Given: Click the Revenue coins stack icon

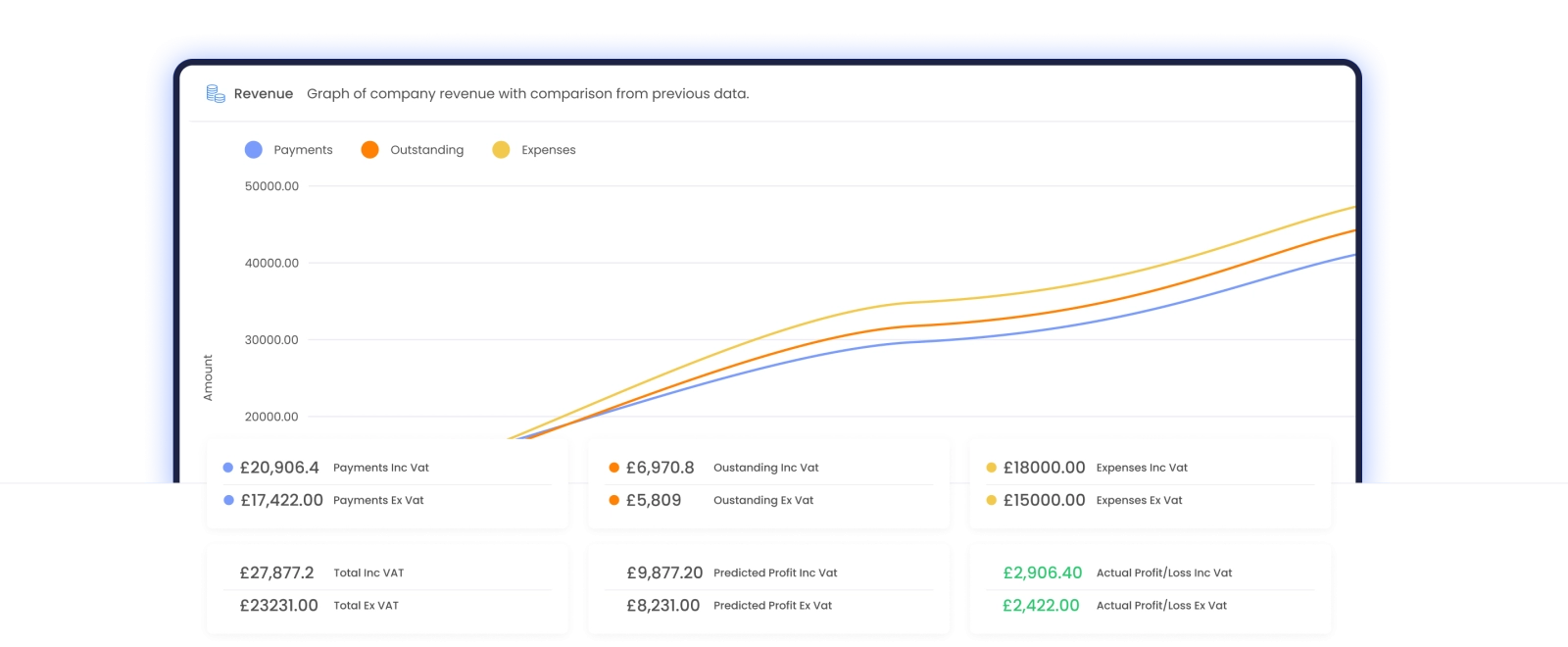Looking at the screenshot, I should click(216, 93).
